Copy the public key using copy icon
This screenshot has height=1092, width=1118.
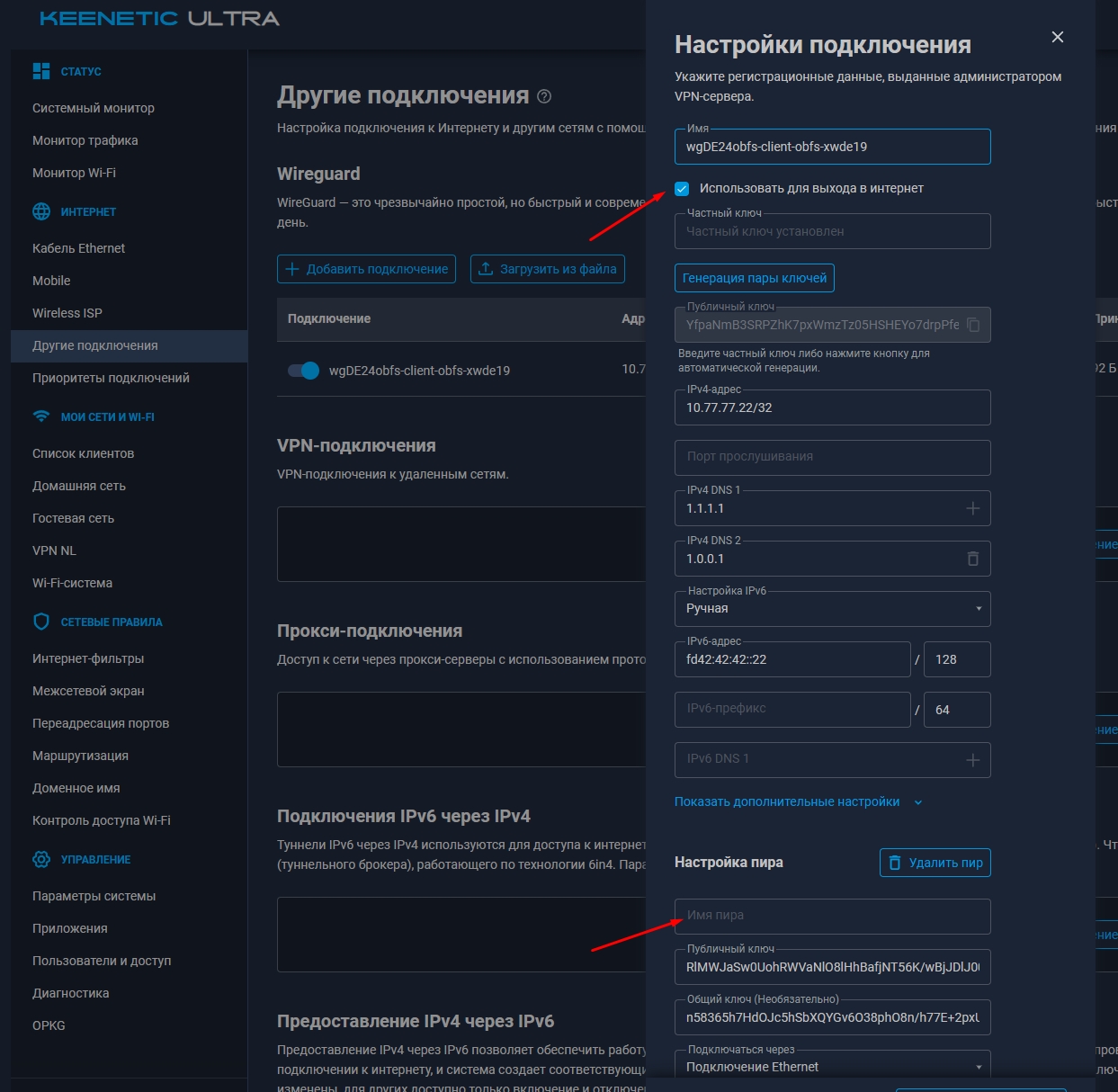(x=974, y=325)
